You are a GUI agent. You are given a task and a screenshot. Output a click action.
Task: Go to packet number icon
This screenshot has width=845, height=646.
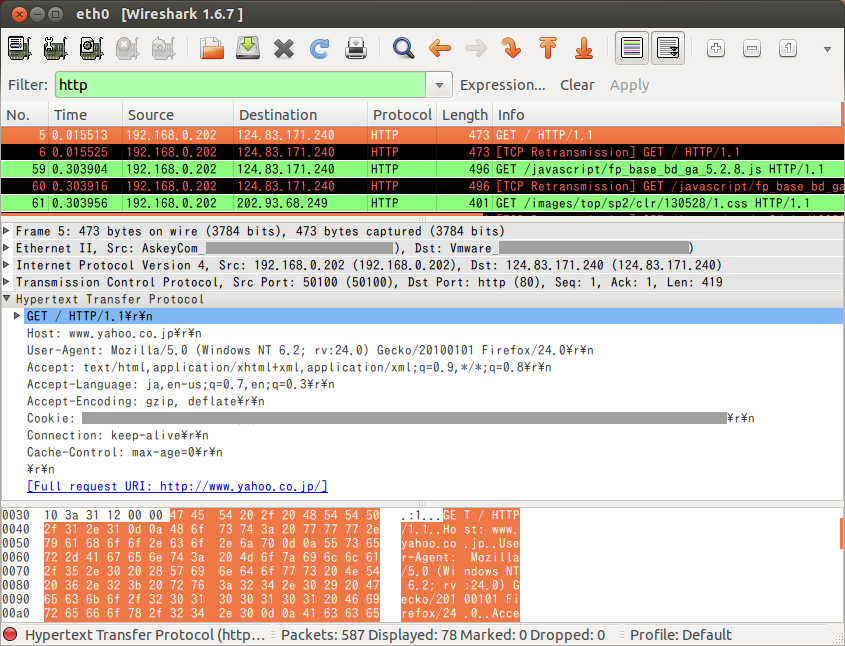511,48
